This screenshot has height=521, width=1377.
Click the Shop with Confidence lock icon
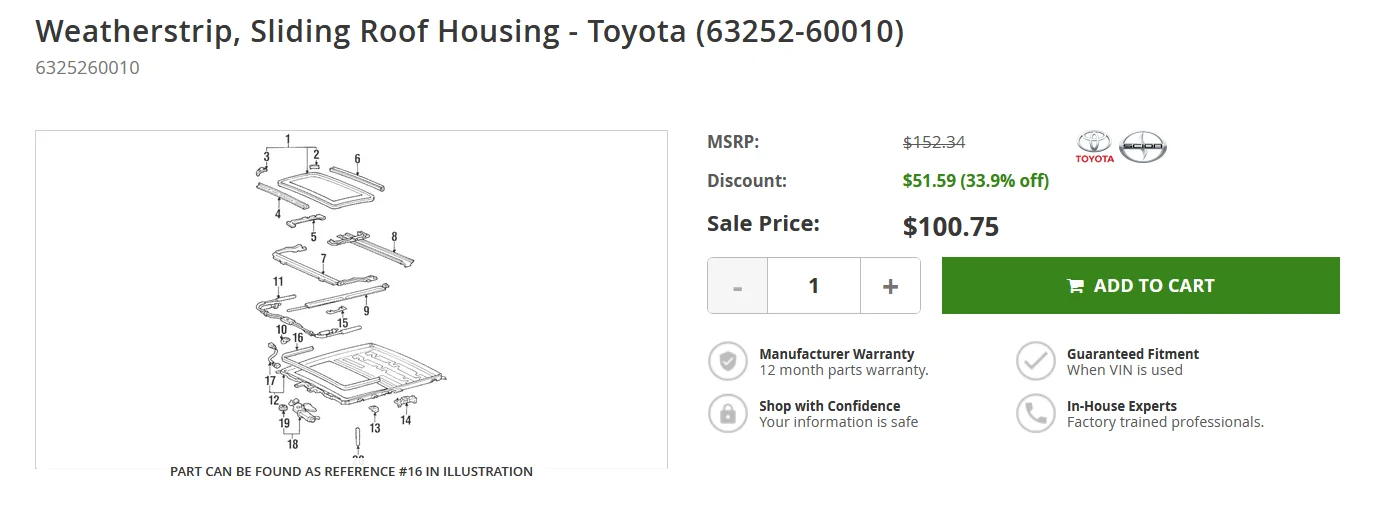pyautogui.click(x=728, y=413)
